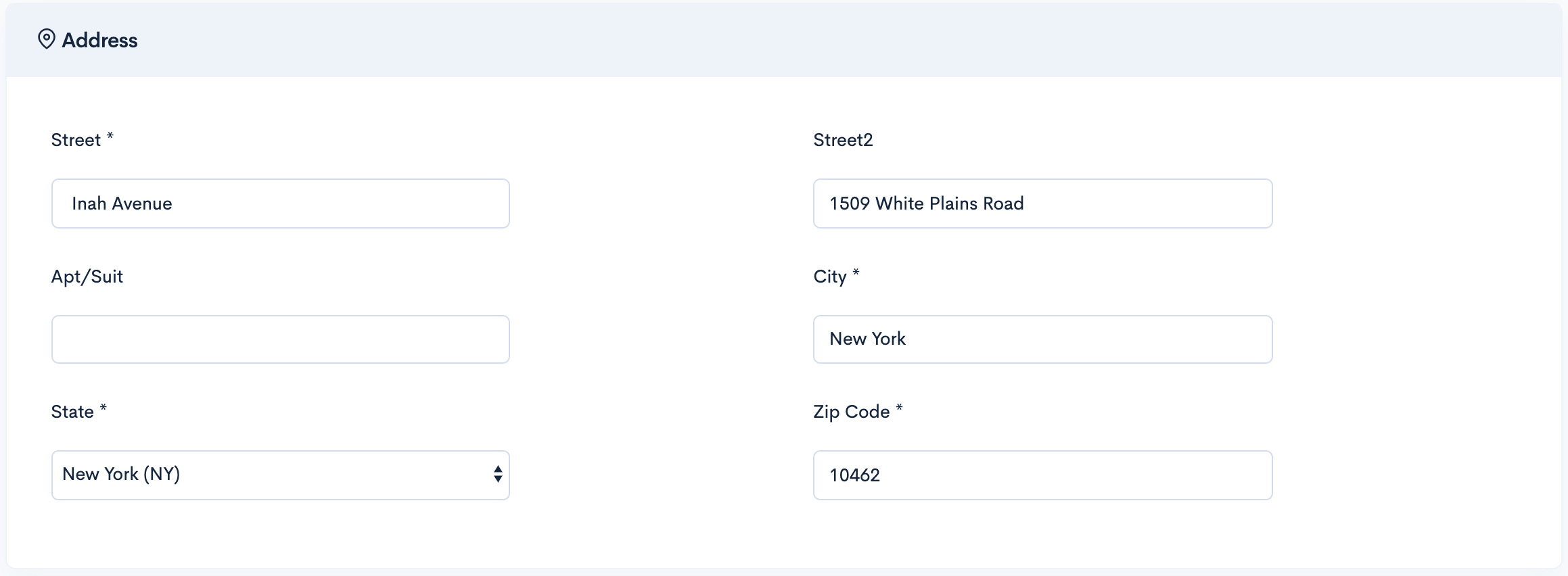Click the Street2 field label
Screen dimensions: 1568x576
coord(843,140)
